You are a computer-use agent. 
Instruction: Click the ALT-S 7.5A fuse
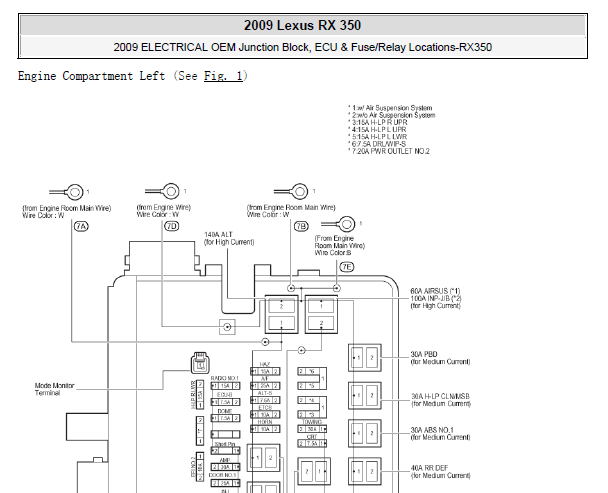coord(265,400)
